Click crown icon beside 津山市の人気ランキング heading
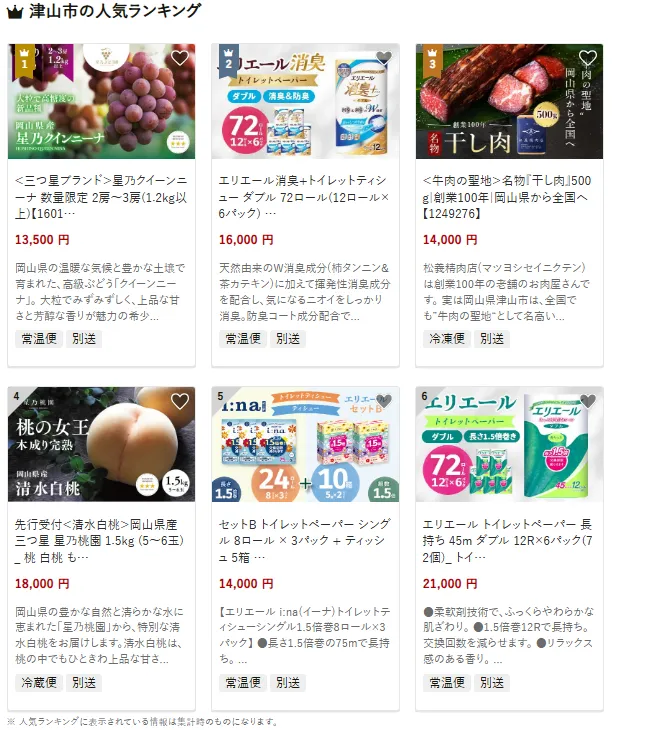The height and width of the screenshot is (730, 649). [15, 12]
